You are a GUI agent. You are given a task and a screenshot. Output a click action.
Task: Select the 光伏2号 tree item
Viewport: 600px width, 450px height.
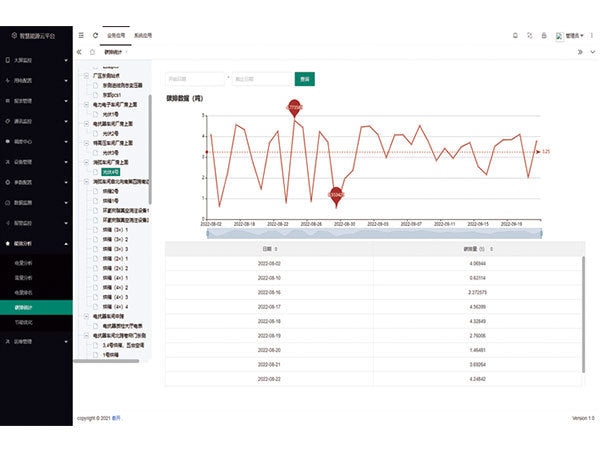click(x=110, y=132)
